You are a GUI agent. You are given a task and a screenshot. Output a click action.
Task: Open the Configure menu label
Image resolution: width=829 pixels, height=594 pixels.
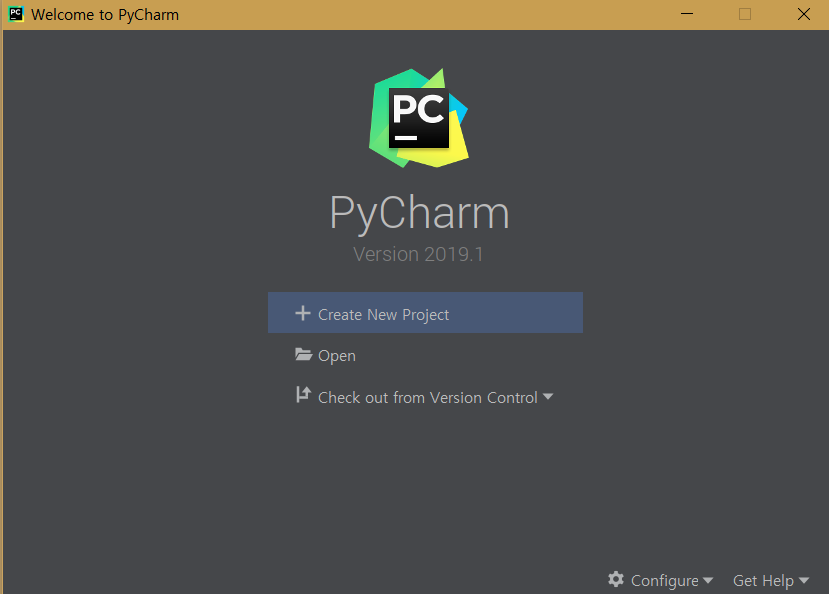coord(665,581)
